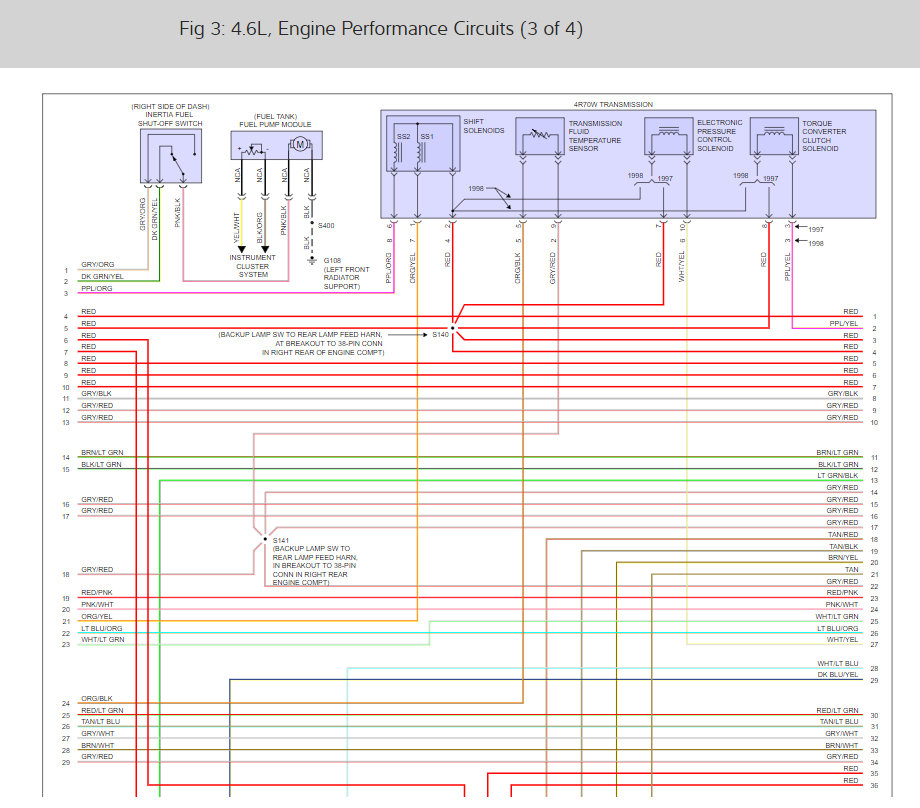Click the S400 splice label
The height and width of the screenshot is (808, 920).
click(326, 225)
